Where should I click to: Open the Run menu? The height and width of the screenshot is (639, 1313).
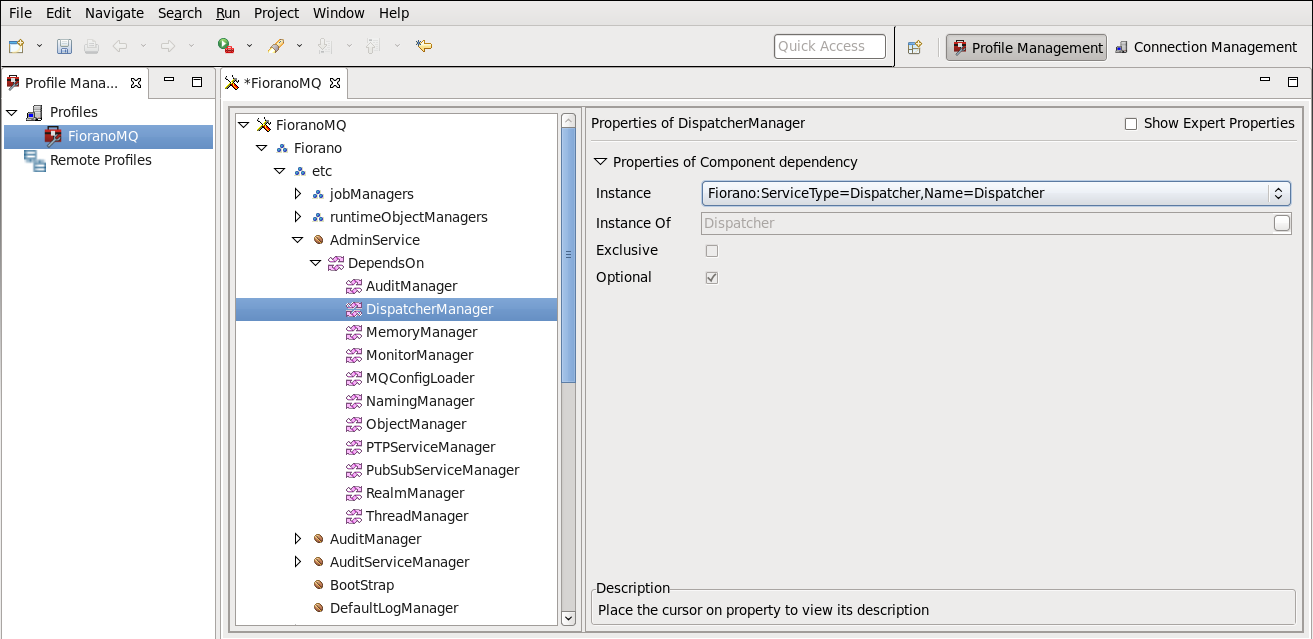pos(228,13)
